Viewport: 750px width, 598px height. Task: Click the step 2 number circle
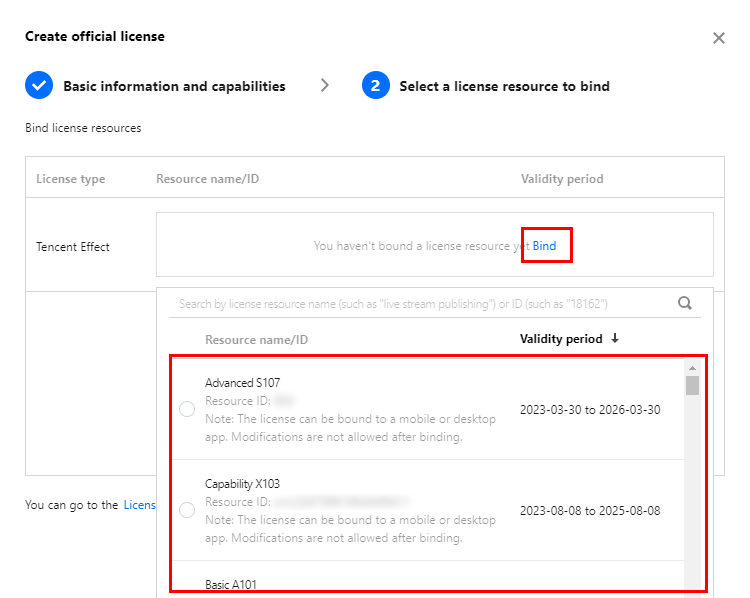click(375, 85)
